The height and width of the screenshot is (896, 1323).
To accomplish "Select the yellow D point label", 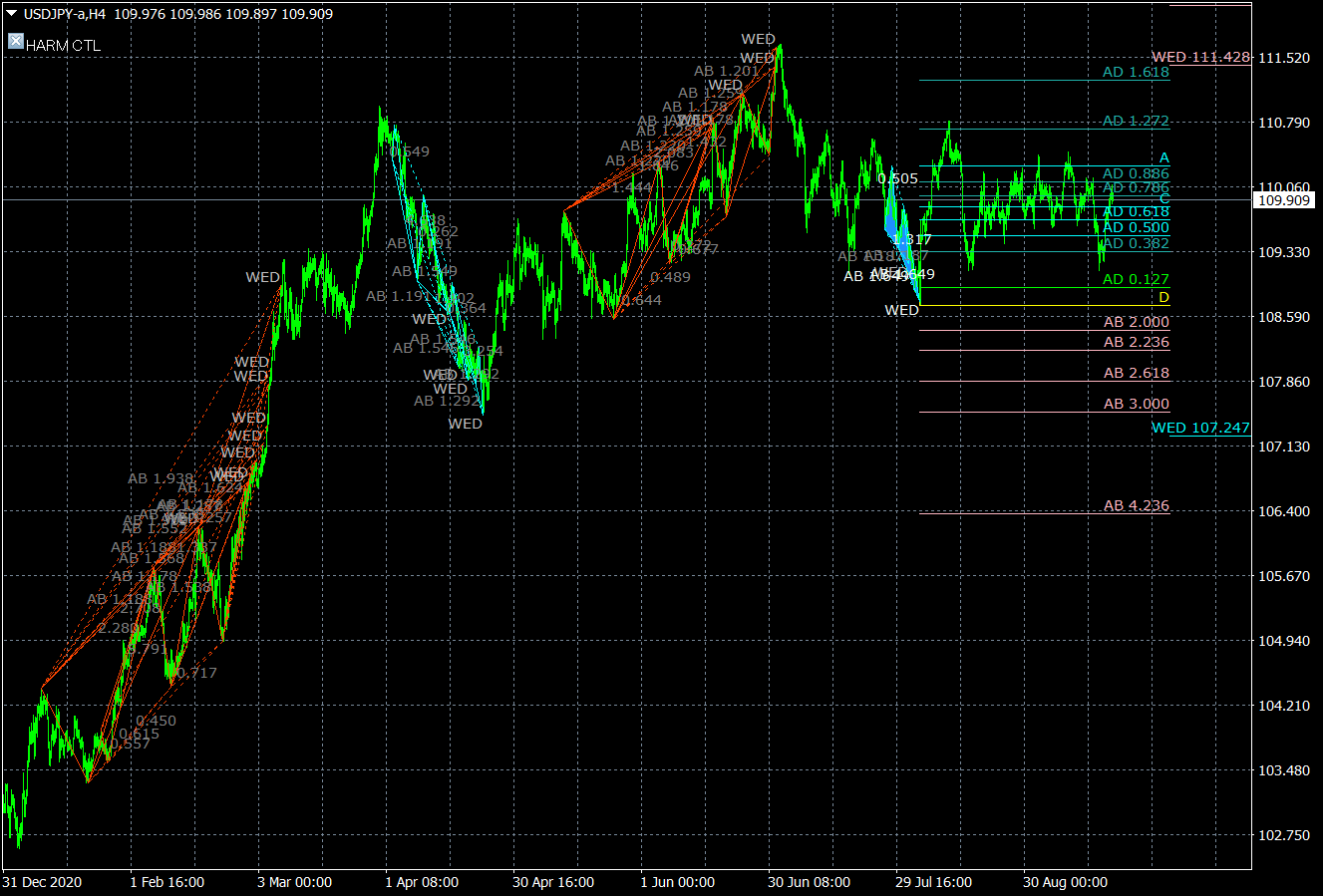I will click(x=1163, y=298).
